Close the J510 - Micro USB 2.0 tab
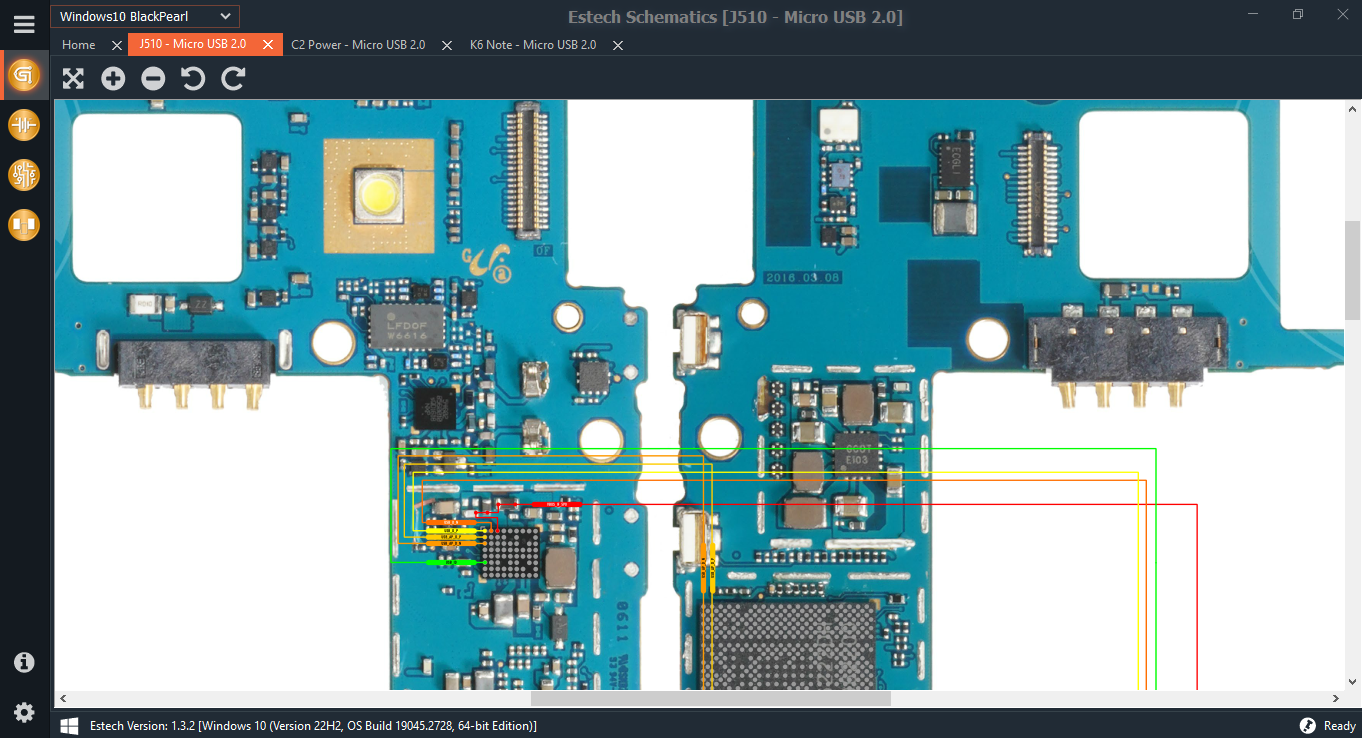This screenshot has height=738, width=1362. pos(268,45)
